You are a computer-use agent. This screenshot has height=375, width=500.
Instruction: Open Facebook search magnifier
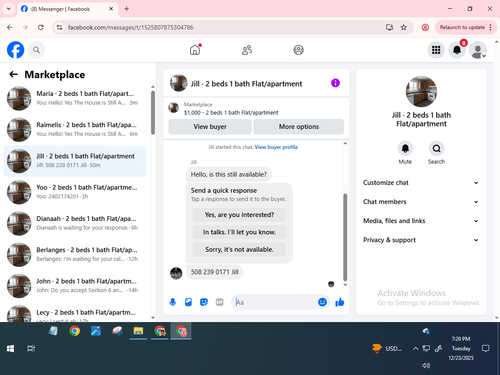[x=36, y=50]
